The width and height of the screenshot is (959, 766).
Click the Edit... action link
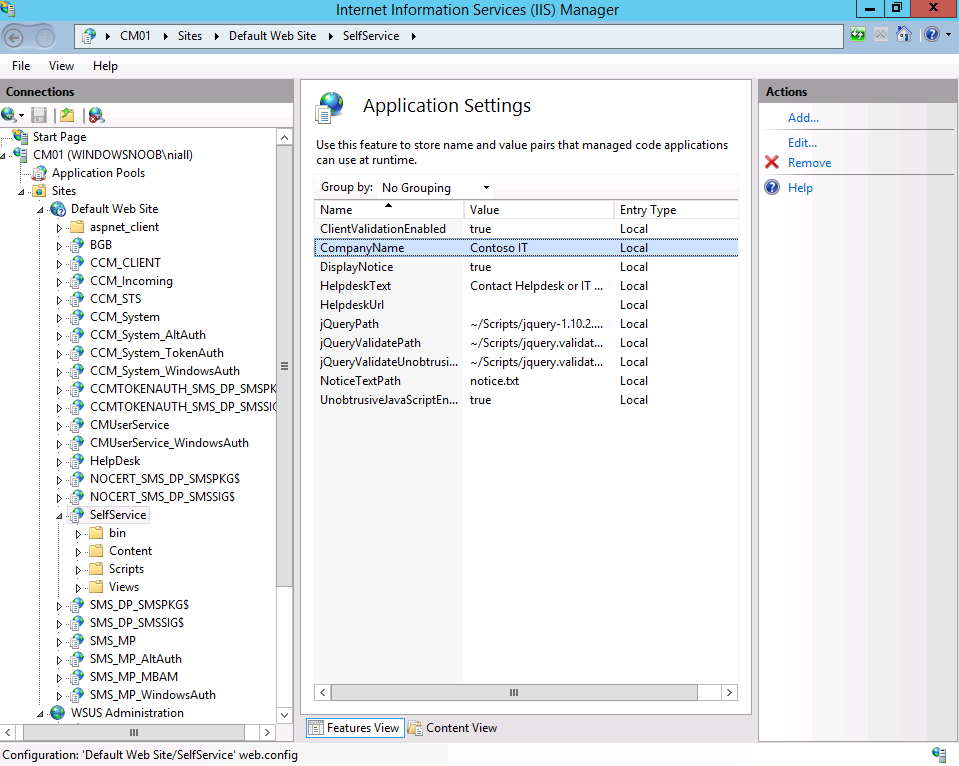click(x=802, y=143)
